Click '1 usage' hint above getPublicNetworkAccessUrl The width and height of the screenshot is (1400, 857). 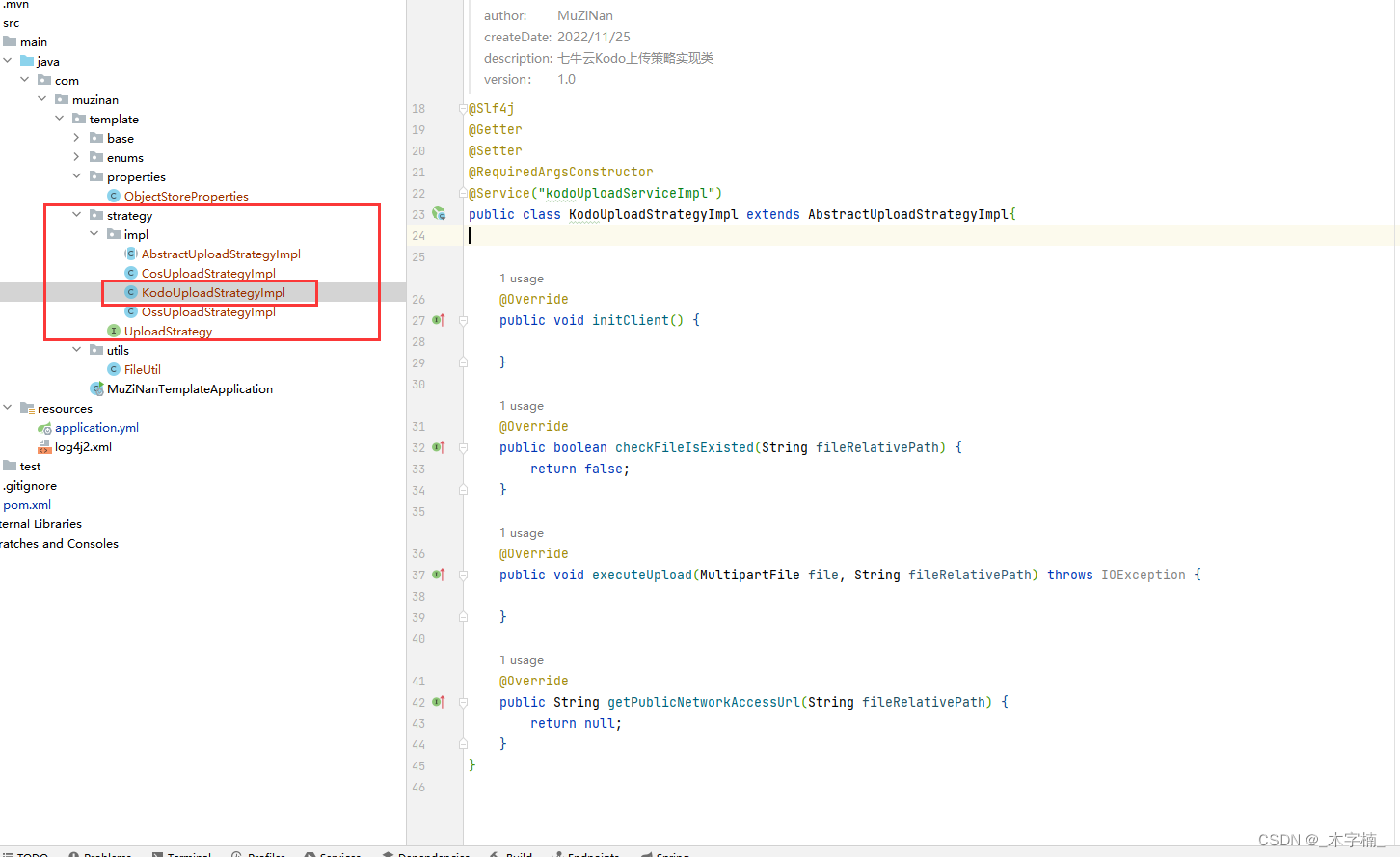522,660
